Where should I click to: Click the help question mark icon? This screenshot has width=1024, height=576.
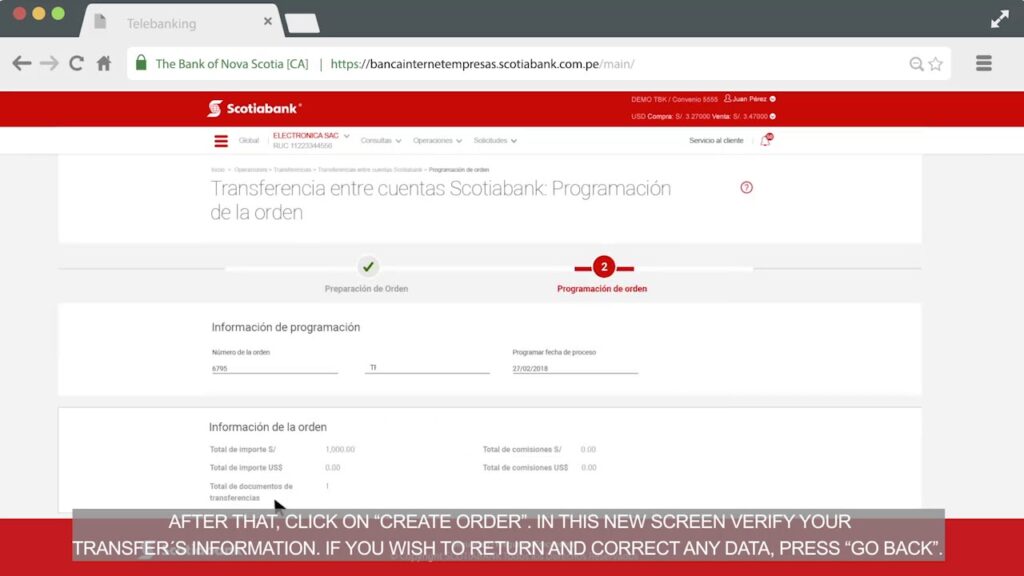[x=746, y=188]
